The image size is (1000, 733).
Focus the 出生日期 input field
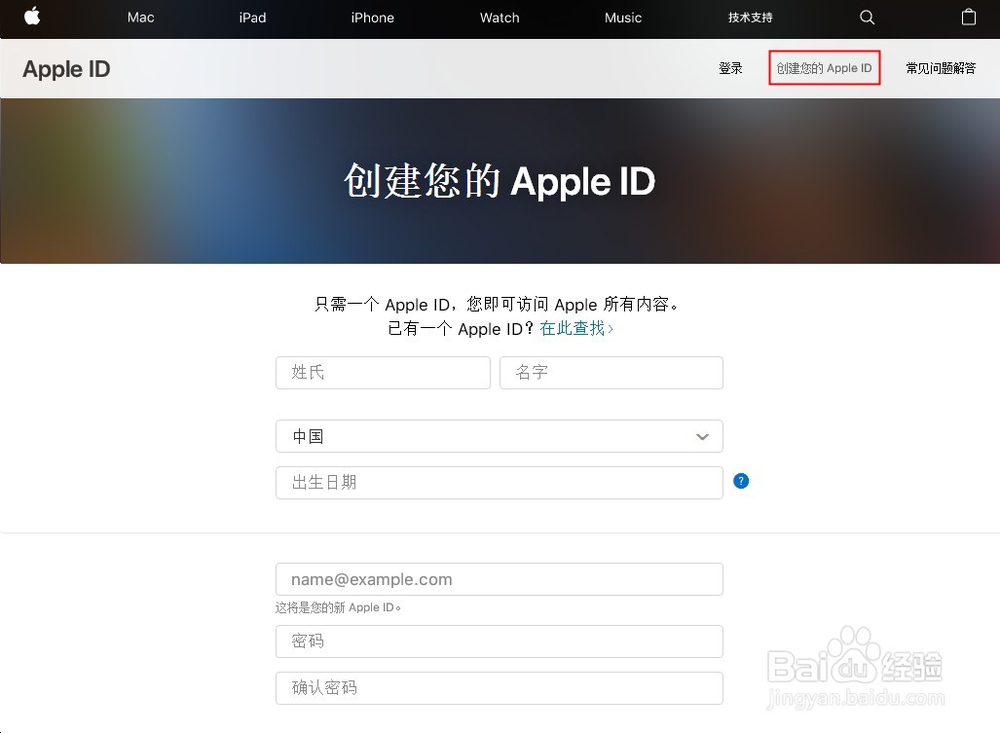[499, 482]
